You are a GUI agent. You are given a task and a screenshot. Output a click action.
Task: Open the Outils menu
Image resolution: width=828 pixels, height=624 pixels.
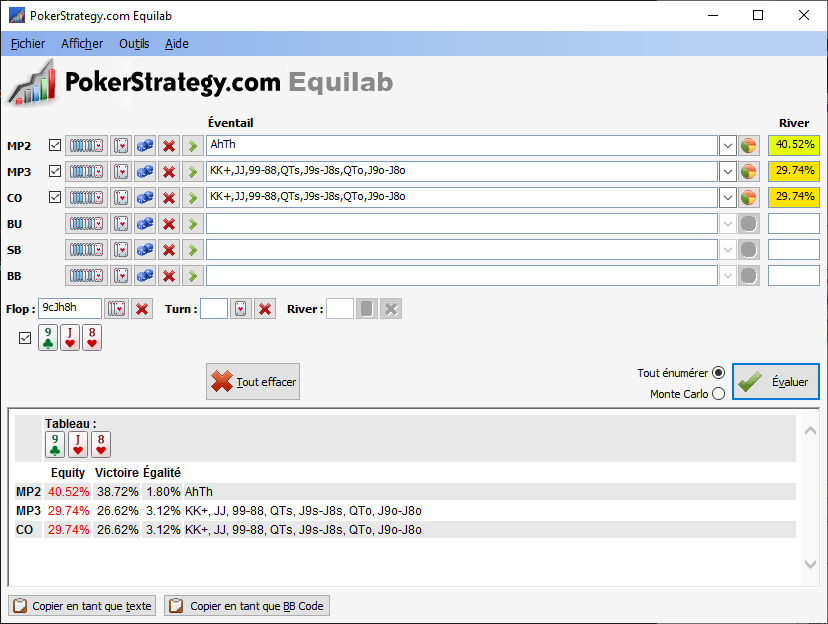(134, 44)
